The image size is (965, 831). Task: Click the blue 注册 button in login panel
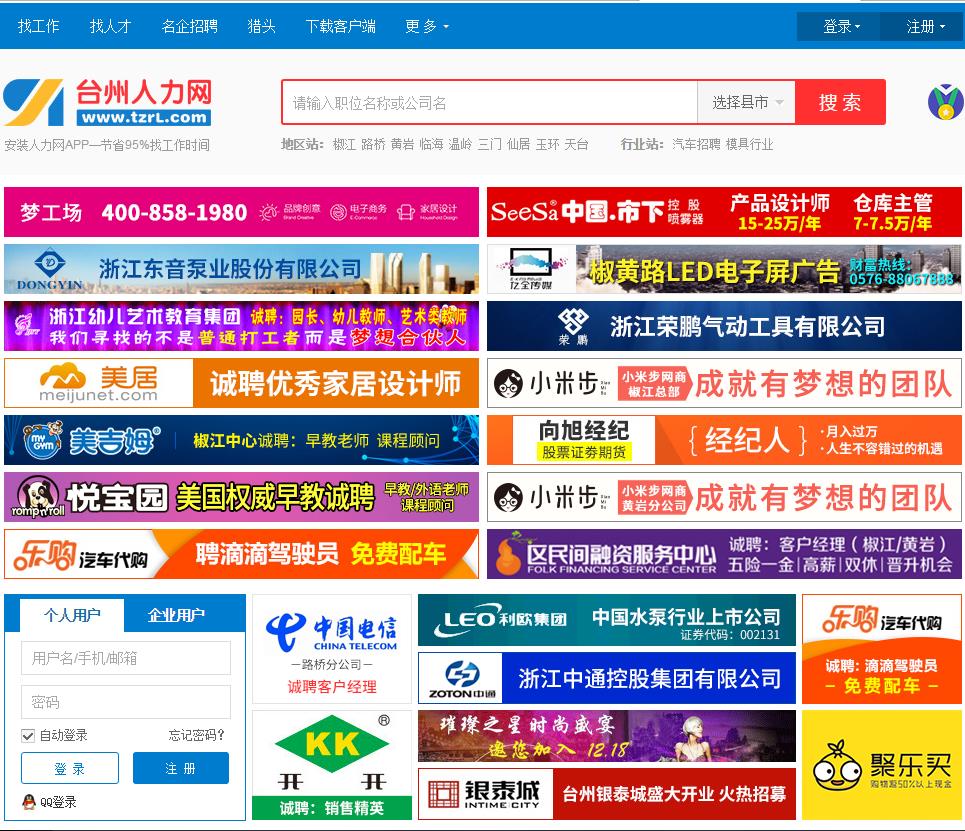point(180,768)
